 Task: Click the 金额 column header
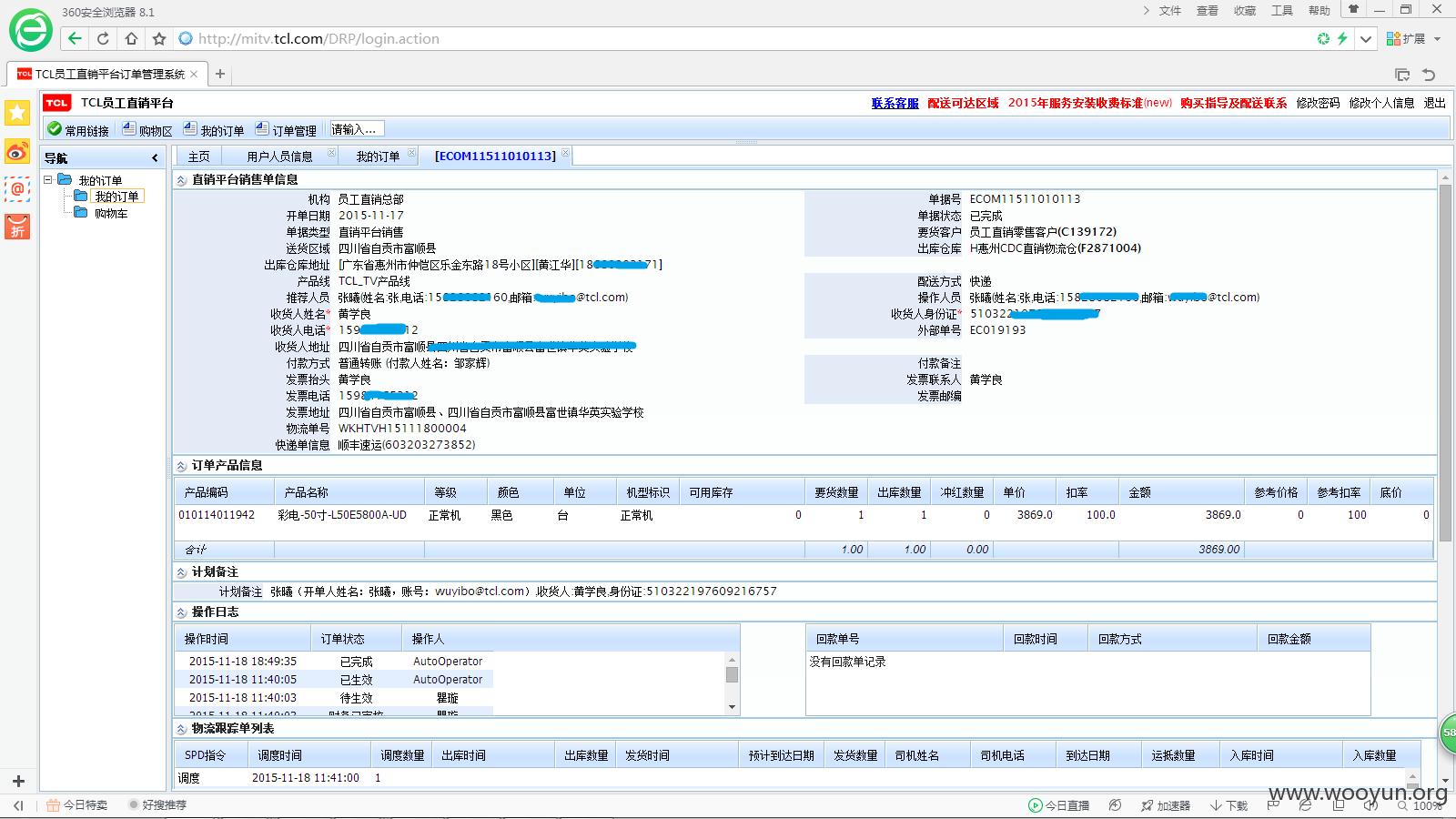coord(1181,492)
